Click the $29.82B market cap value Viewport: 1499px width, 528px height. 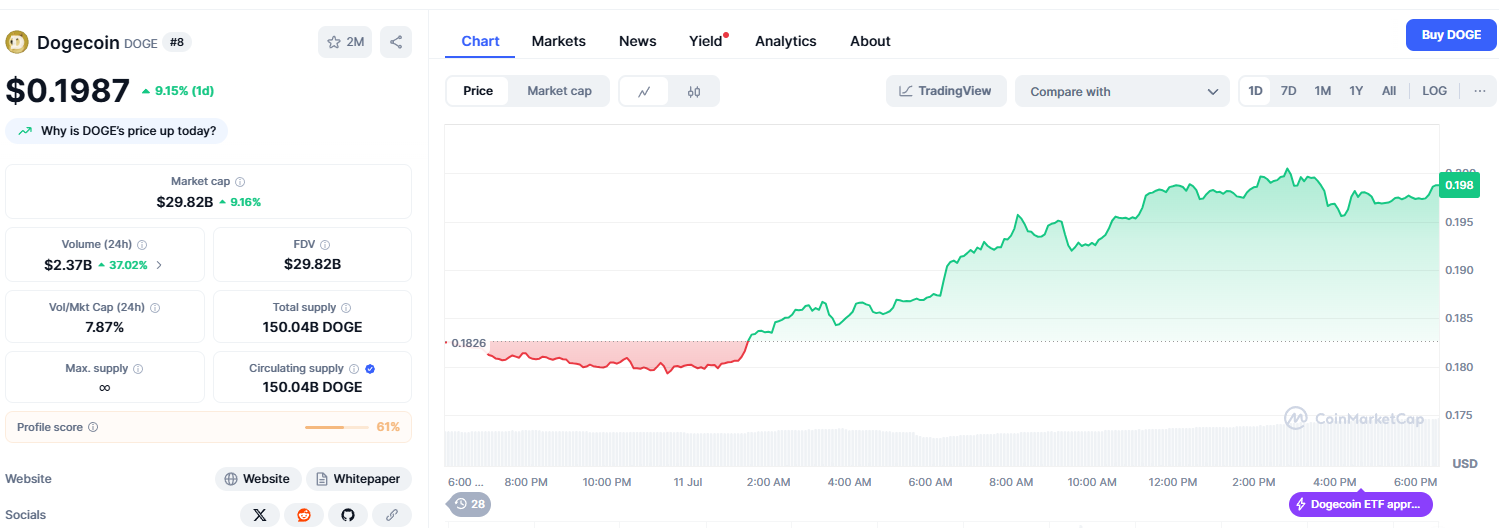coord(185,201)
